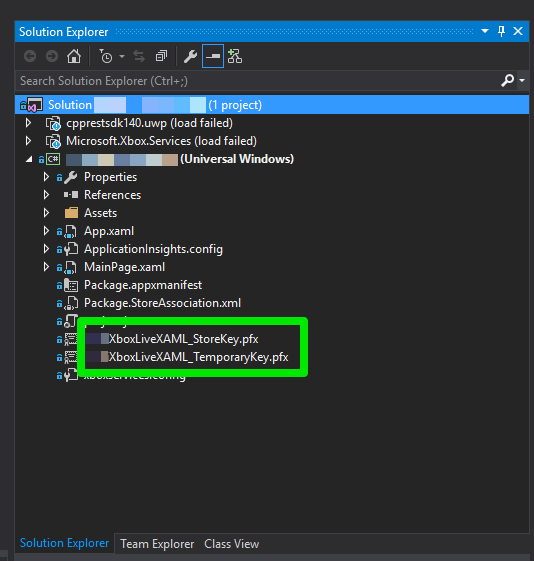Image resolution: width=534 pixels, height=561 pixels.
Task: Click Package.appxmanifest file icon
Action: [x=71, y=286]
